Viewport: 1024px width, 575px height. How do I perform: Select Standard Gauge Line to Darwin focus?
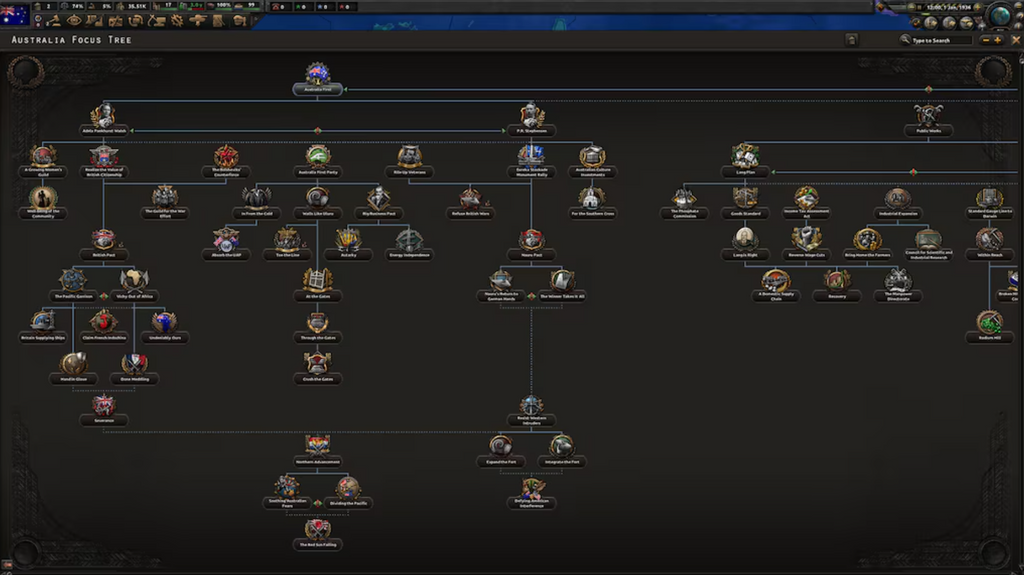click(989, 203)
